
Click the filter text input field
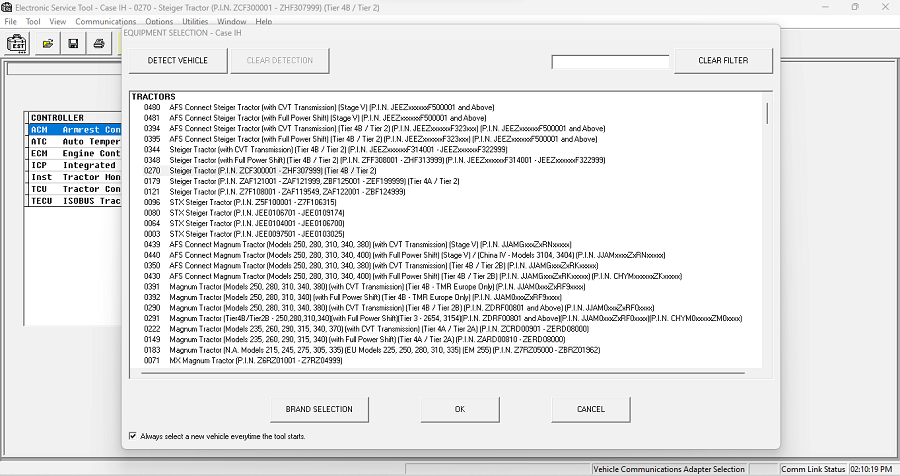pos(611,61)
